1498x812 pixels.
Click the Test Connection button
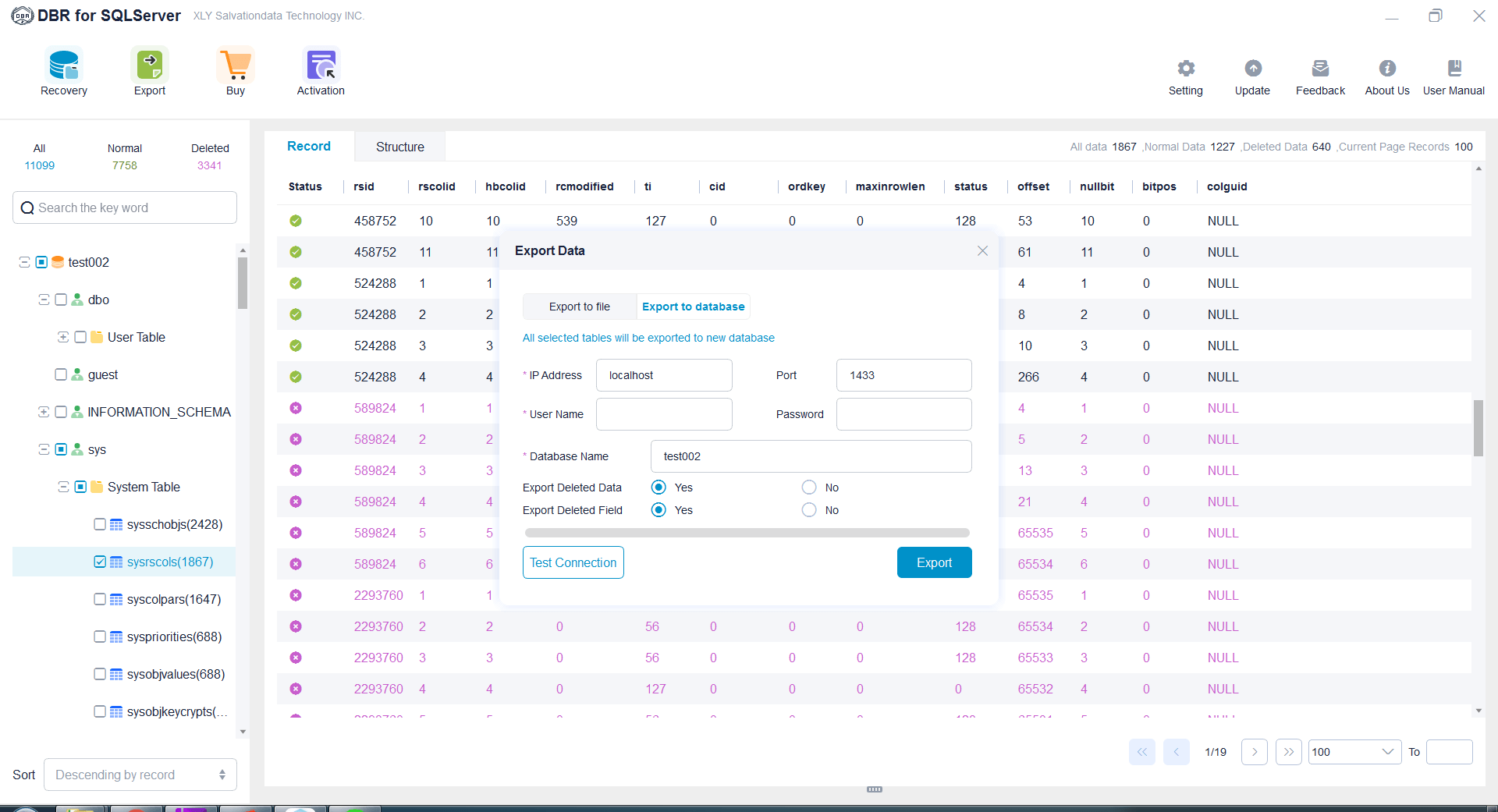(573, 562)
